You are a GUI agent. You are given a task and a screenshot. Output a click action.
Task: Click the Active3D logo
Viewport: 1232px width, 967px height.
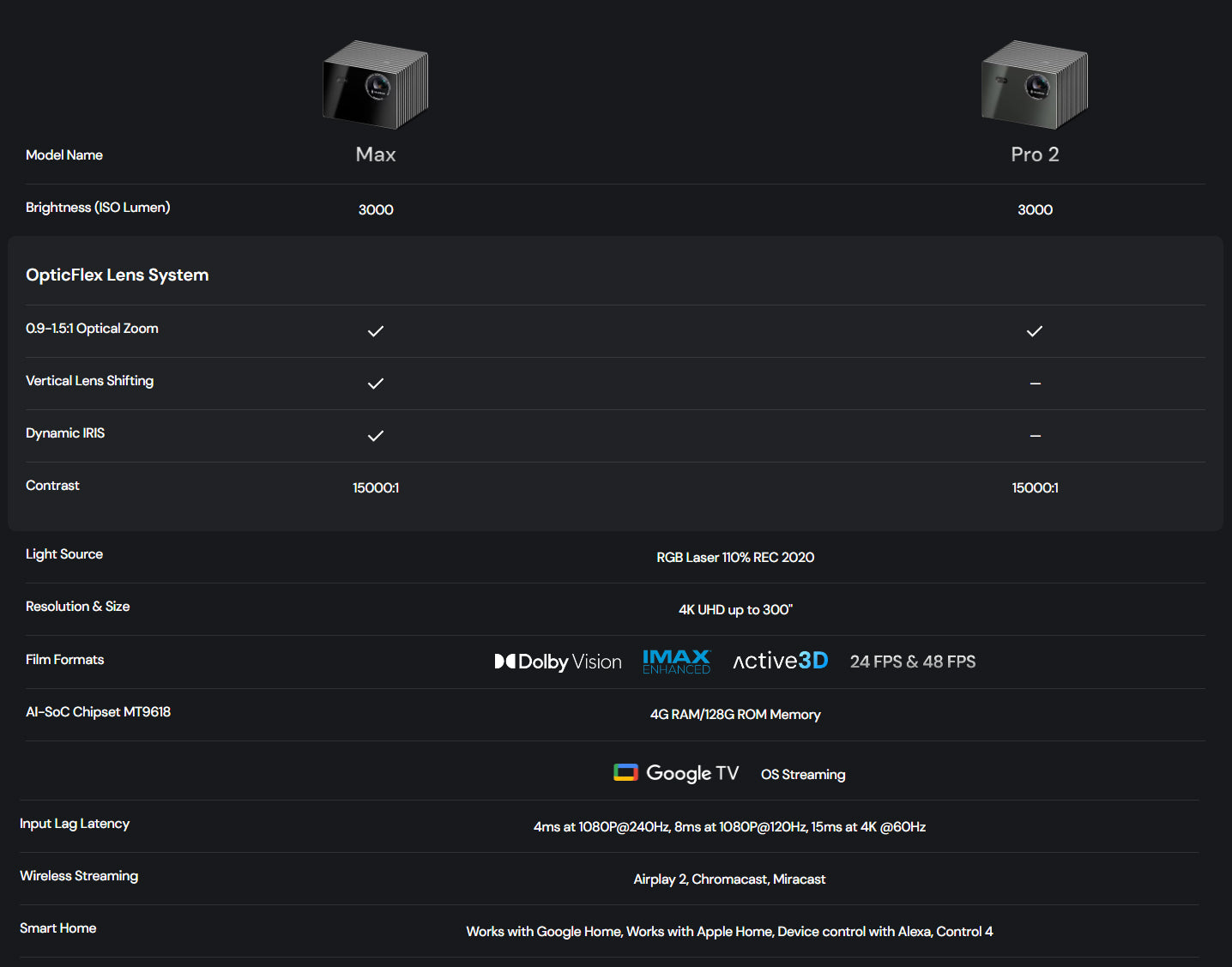pos(781,661)
